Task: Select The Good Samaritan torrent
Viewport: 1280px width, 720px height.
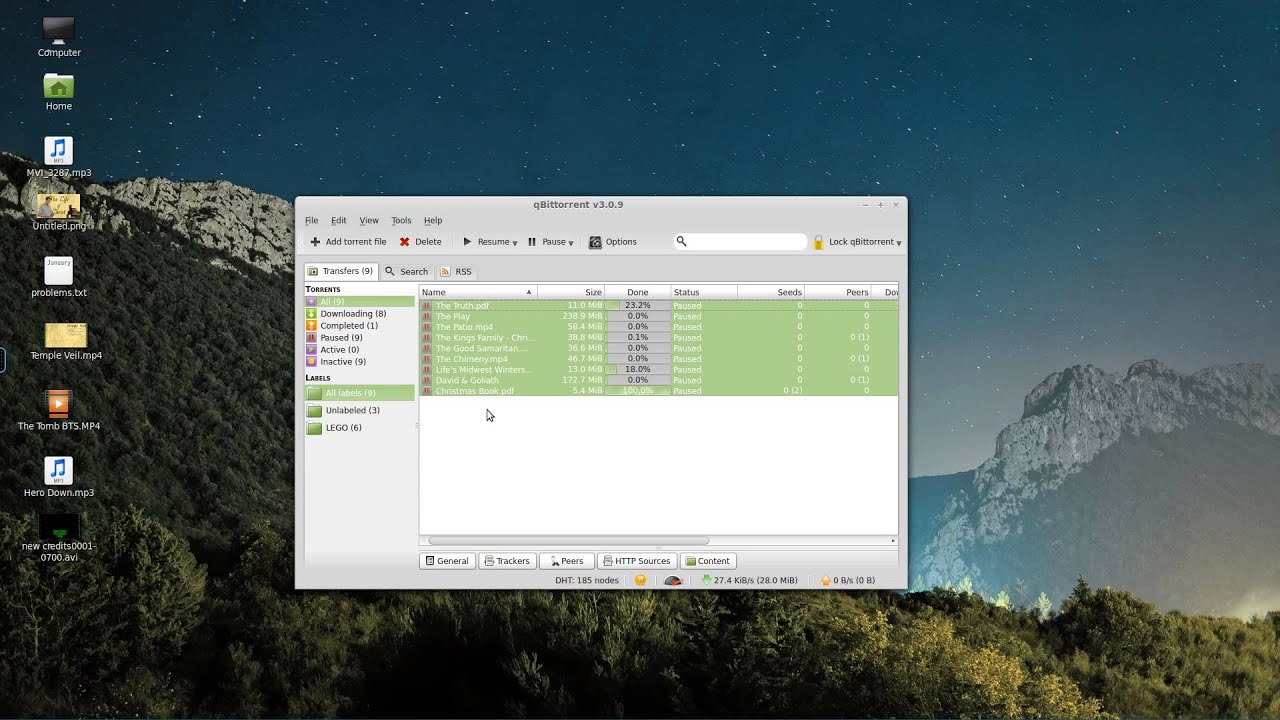Action: pyautogui.click(x=658, y=348)
